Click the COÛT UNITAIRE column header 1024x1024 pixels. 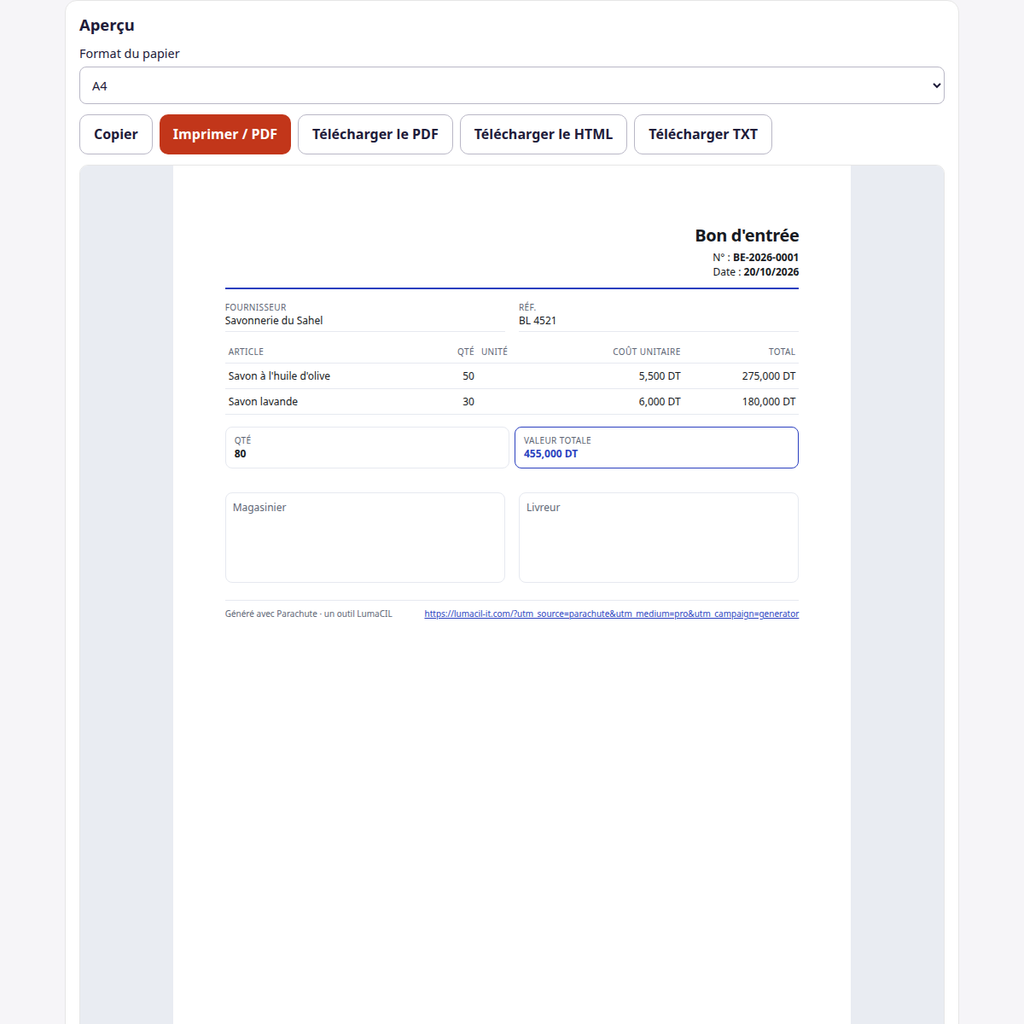coord(647,352)
